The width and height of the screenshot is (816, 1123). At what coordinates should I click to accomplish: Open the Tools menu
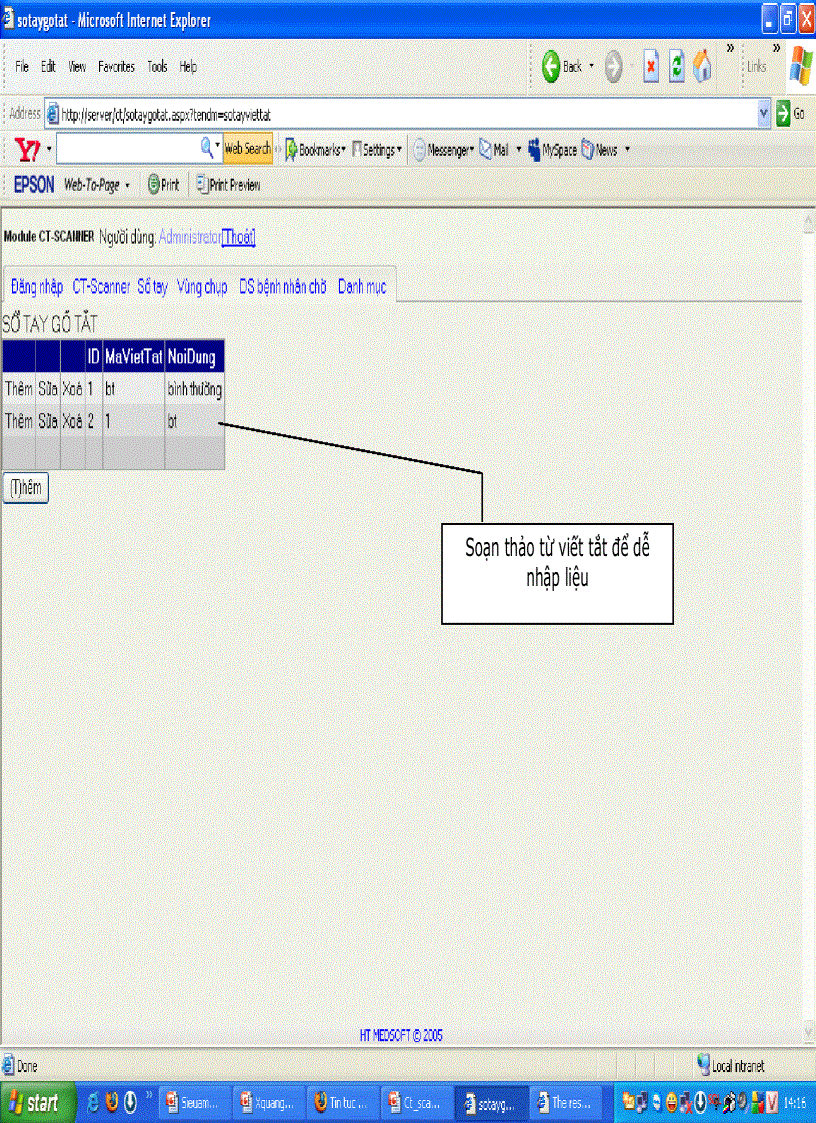(x=157, y=67)
